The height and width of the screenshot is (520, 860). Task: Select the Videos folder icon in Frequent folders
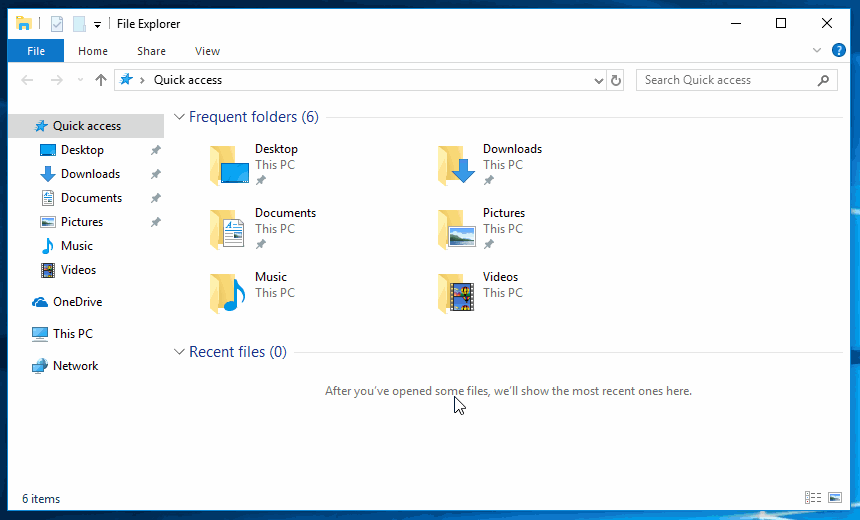pos(456,293)
